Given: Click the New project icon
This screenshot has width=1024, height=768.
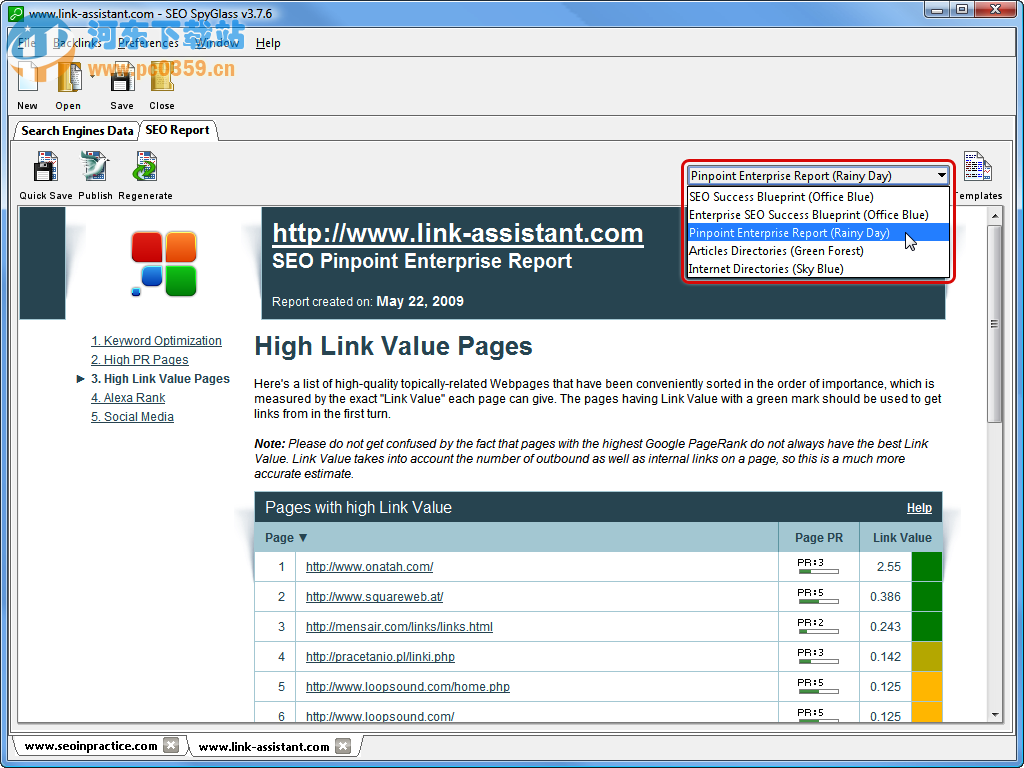Looking at the screenshot, I should pos(28,80).
